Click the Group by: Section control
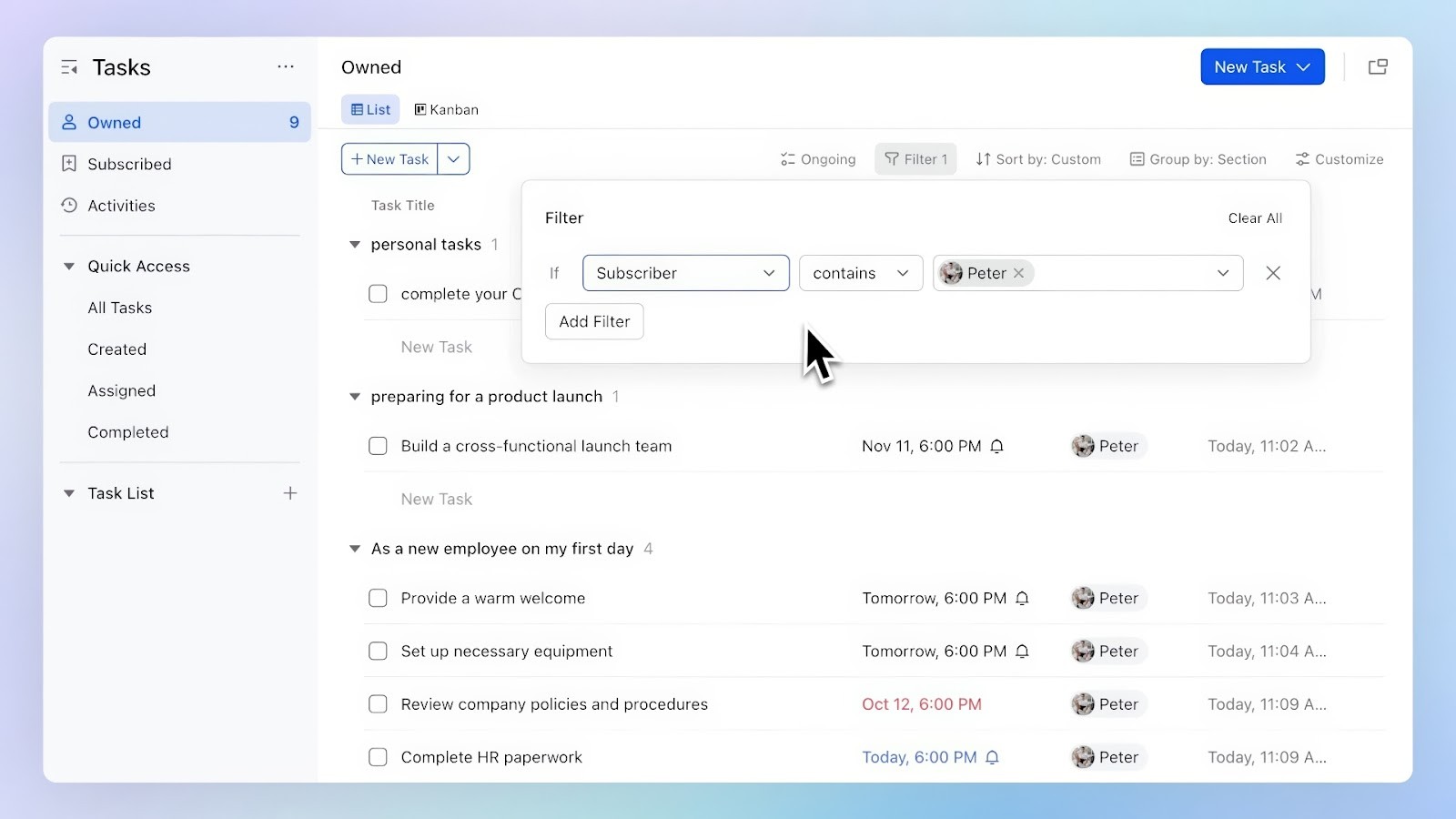The image size is (1456, 819). [x=1197, y=158]
